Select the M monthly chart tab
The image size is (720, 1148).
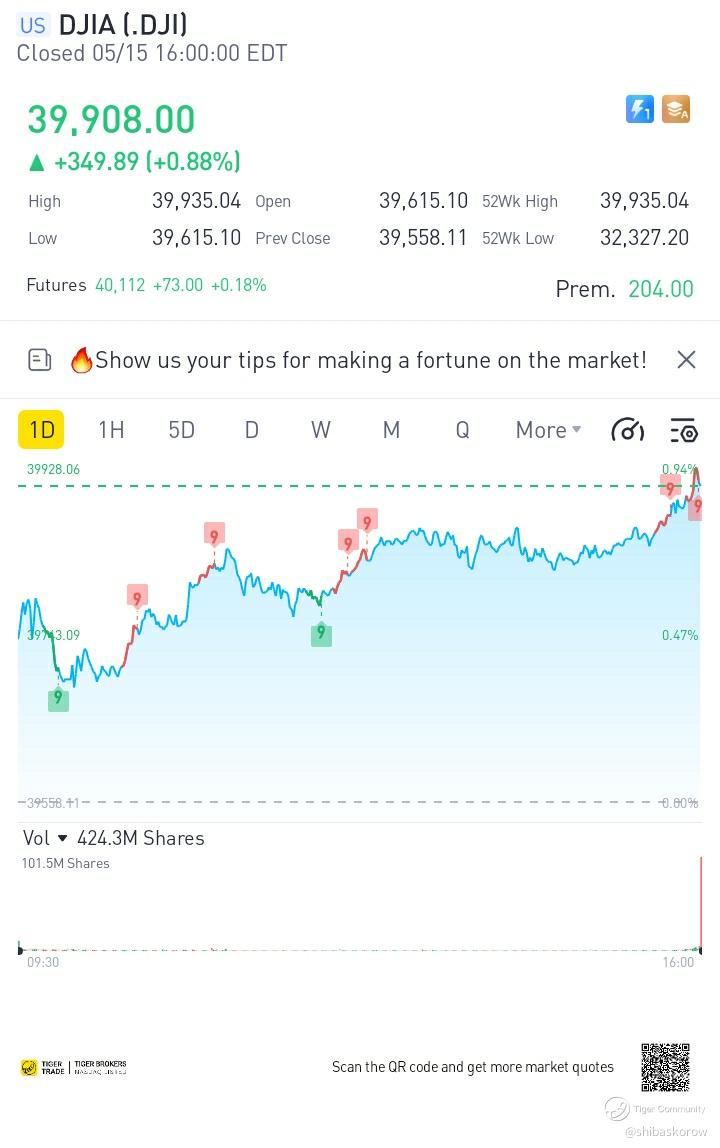[x=391, y=430]
